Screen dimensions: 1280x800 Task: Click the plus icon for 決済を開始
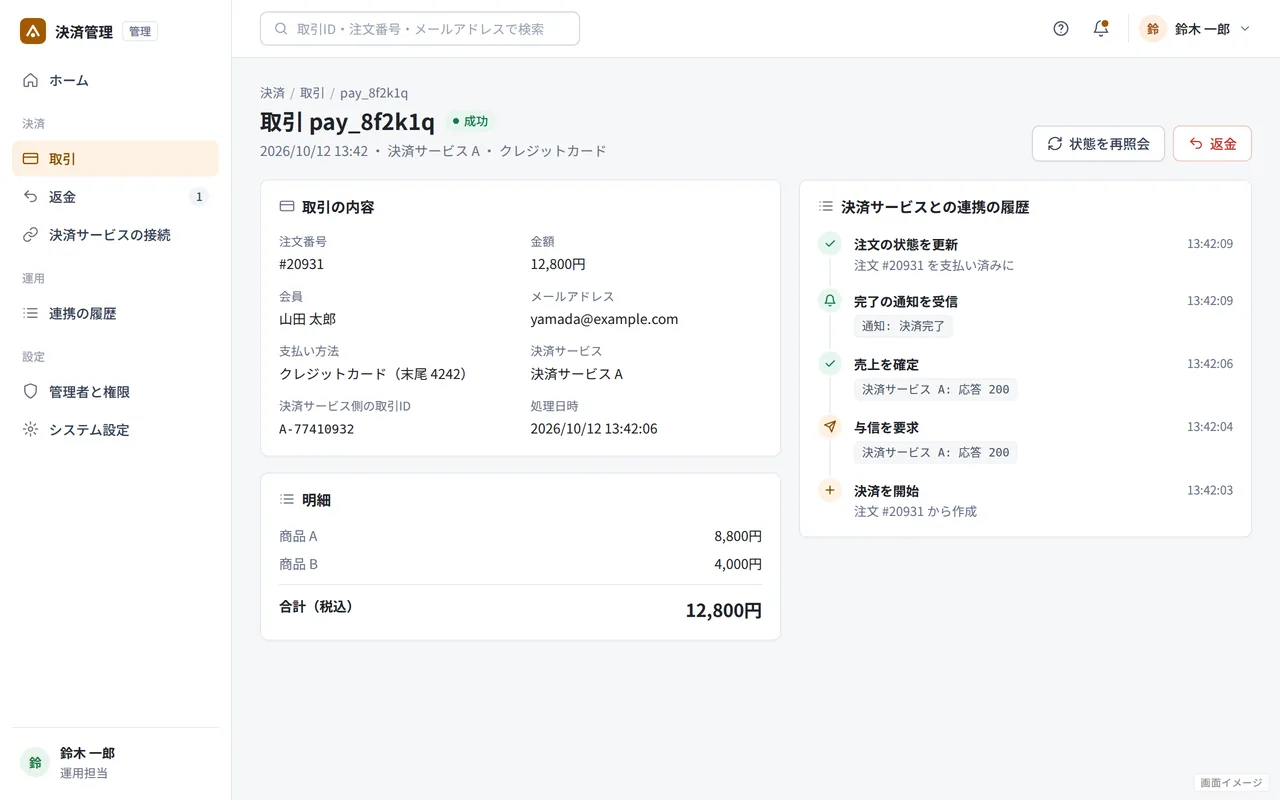coord(830,490)
